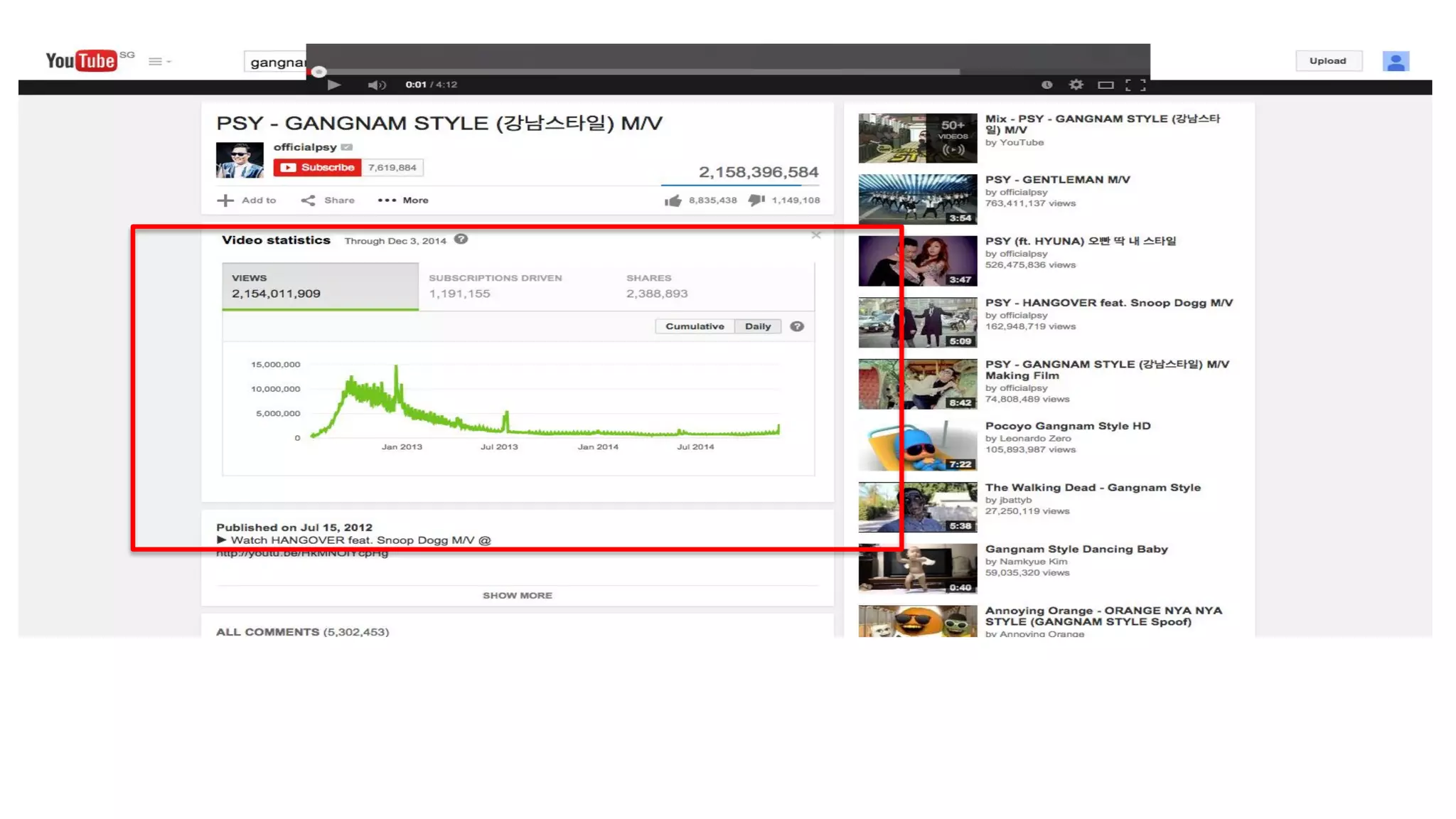This screenshot has width=1456, height=819.
Task: Switch chart to Cumulative view
Action: click(694, 326)
